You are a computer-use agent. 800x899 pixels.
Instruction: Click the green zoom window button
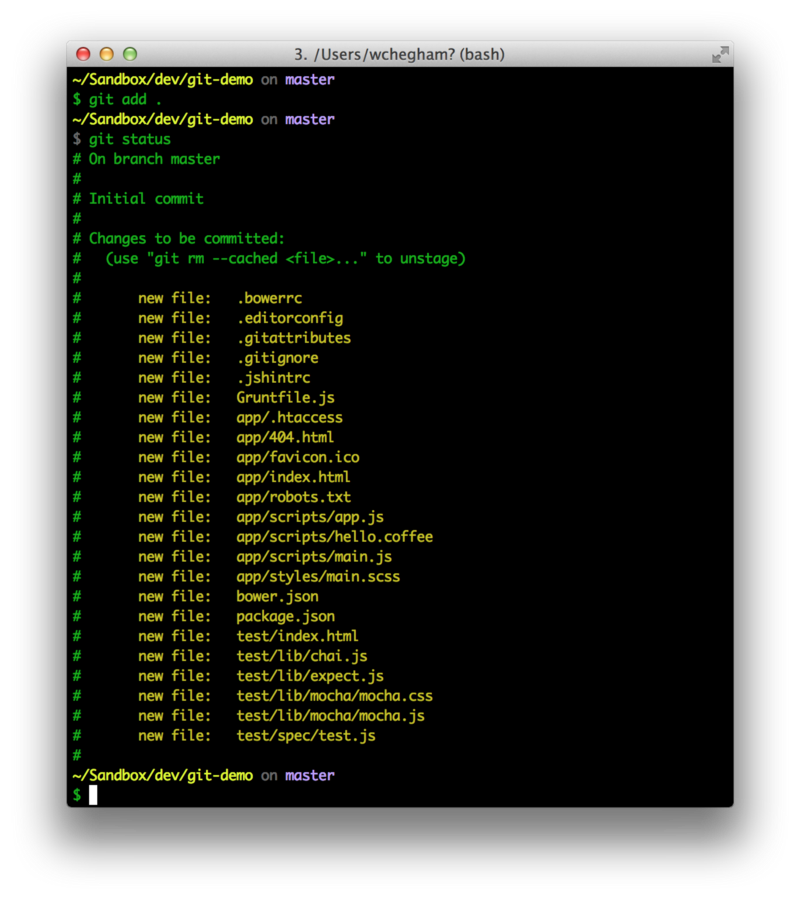point(129,55)
